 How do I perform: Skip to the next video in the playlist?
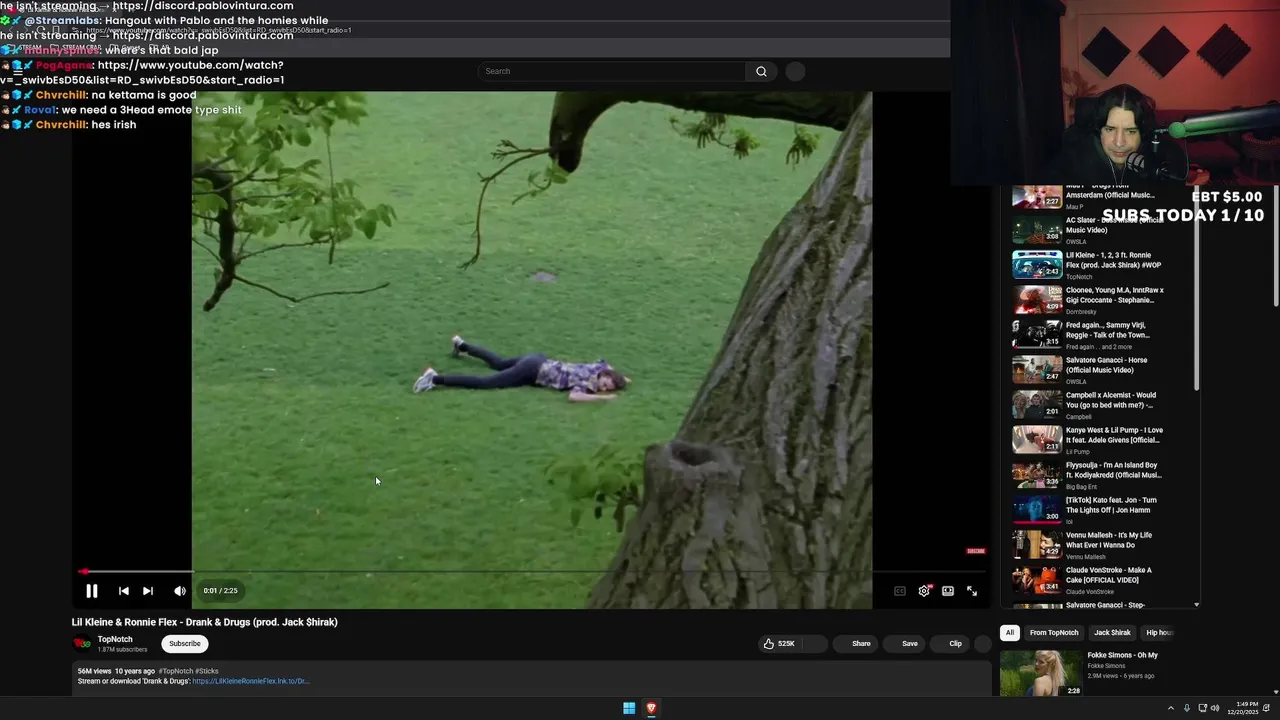tap(148, 591)
